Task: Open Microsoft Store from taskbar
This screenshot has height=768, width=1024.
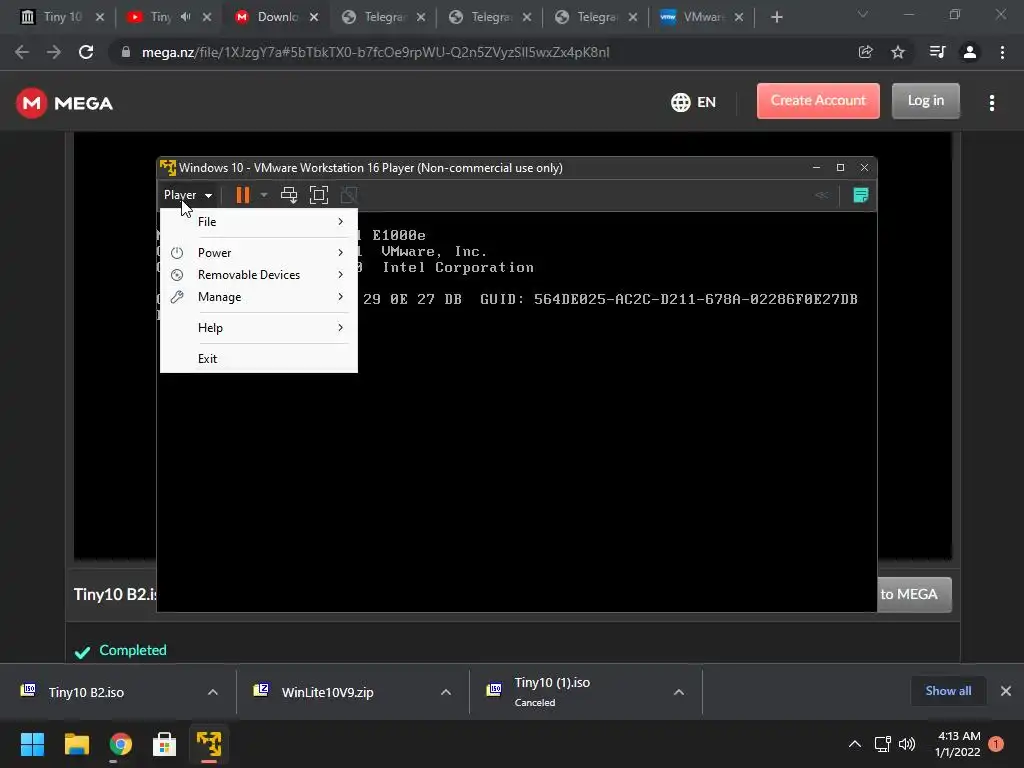Action: [165, 744]
